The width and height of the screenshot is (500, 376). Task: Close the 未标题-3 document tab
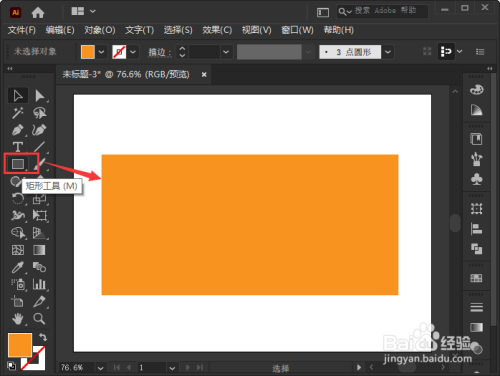[204, 75]
